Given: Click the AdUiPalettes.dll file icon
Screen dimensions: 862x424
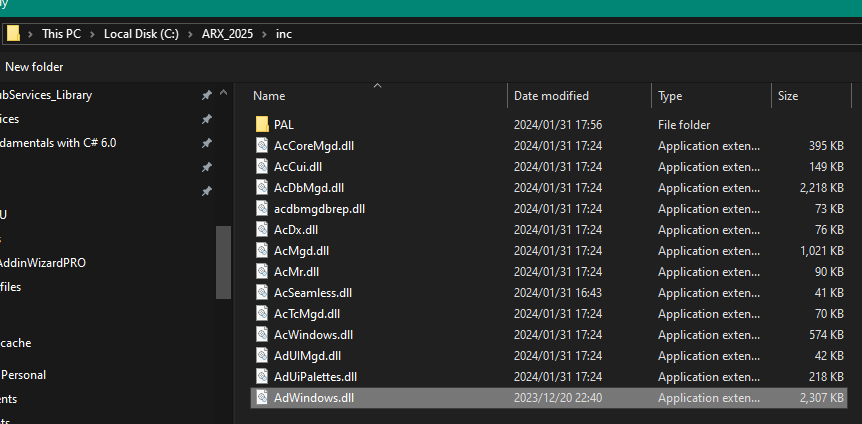Looking at the screenshot, I should [x=263, y=377].
